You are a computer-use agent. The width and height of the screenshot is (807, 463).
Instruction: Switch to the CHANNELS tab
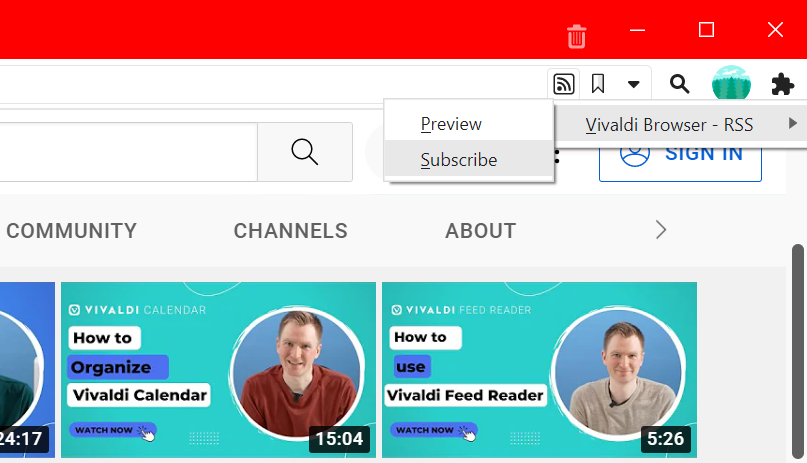click(291, 231)
